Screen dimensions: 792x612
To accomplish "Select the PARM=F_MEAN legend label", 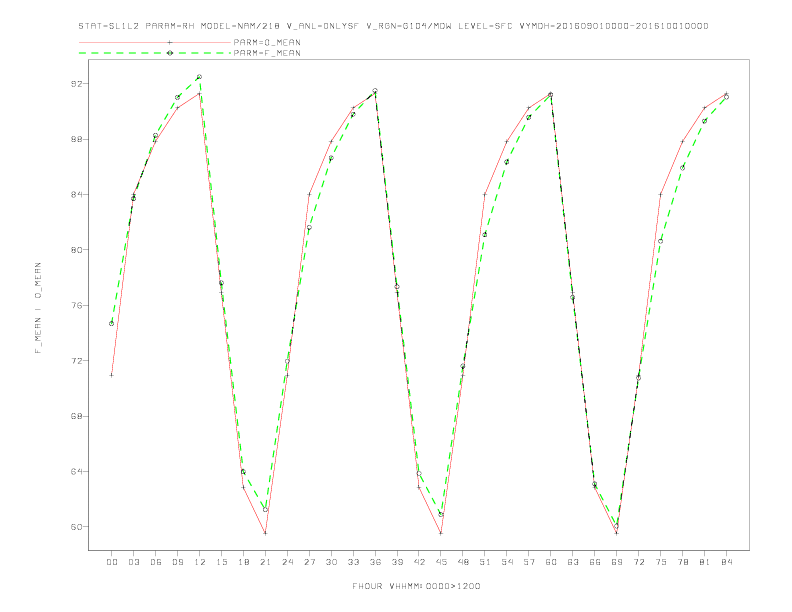I will tap(267, 53).
